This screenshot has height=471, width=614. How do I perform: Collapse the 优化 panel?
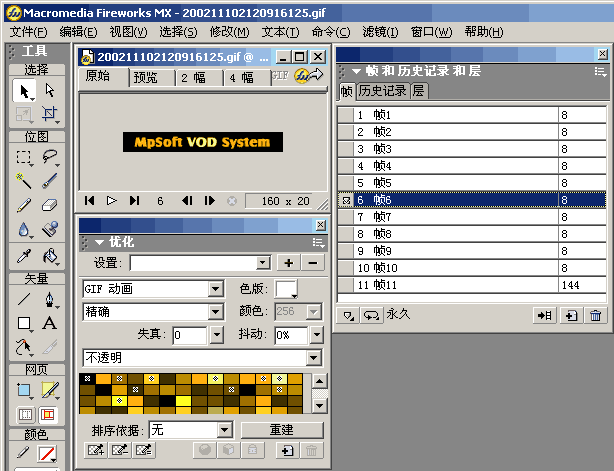[x=99, y=243]
